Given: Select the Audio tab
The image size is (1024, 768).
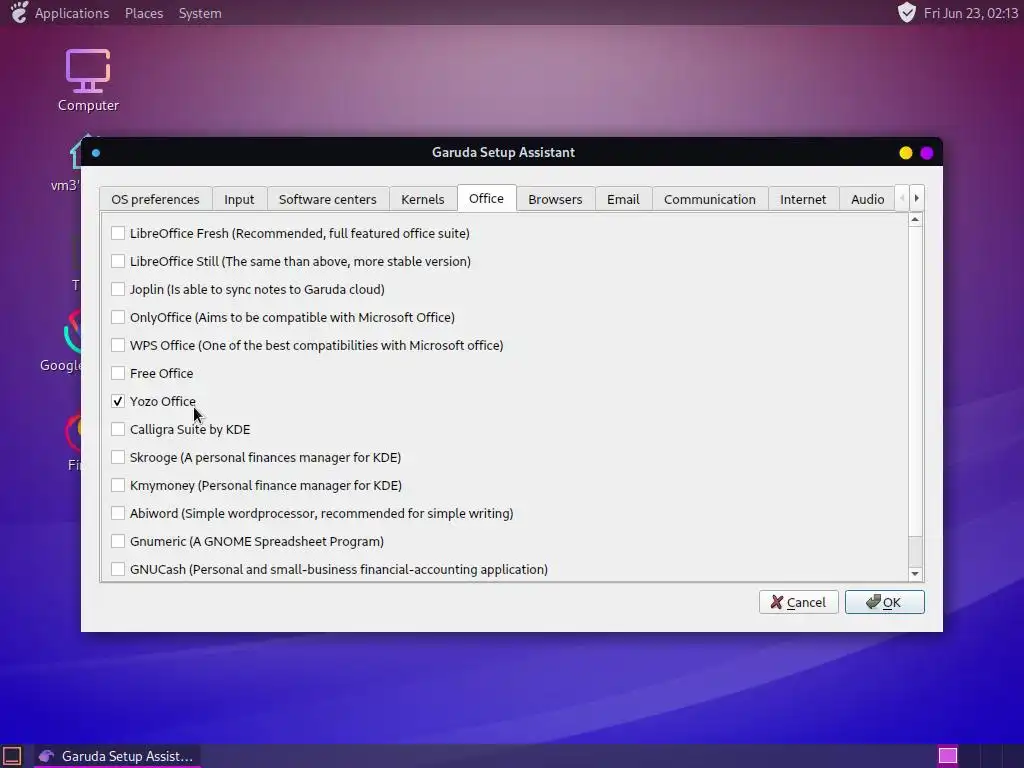Looking at the screenshot, I should tap(867, 199).
